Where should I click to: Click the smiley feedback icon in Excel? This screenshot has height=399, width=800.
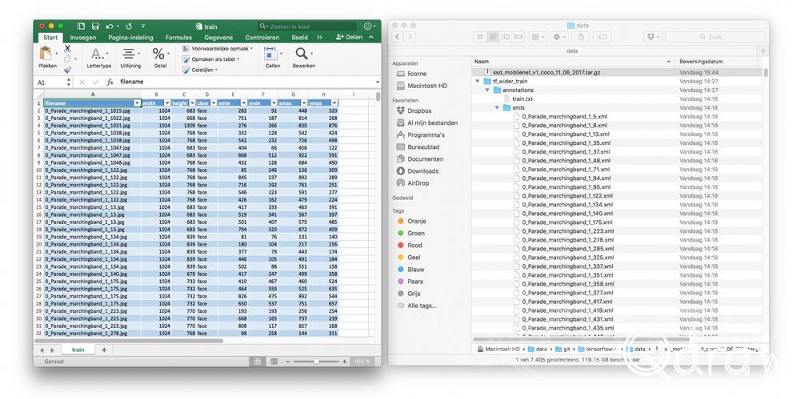368,26
